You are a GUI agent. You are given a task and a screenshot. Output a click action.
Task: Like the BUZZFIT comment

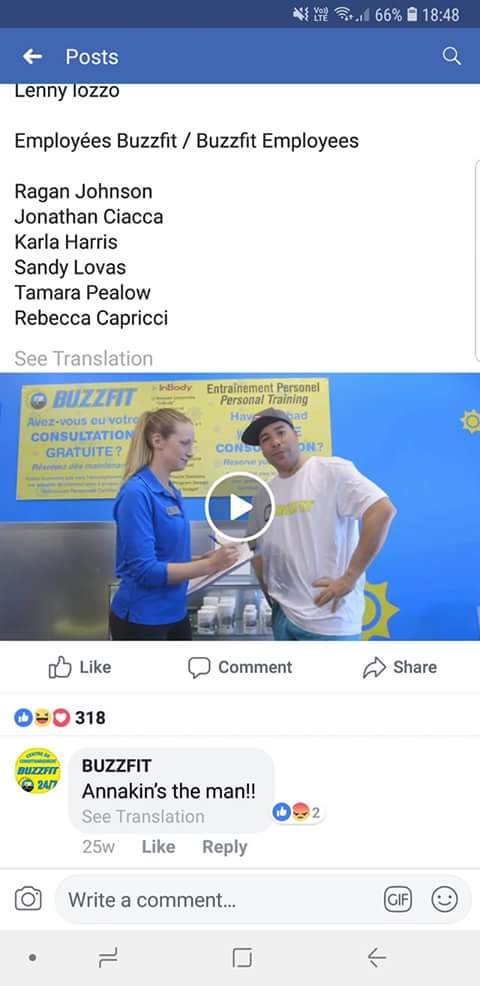tap(158, 847)
